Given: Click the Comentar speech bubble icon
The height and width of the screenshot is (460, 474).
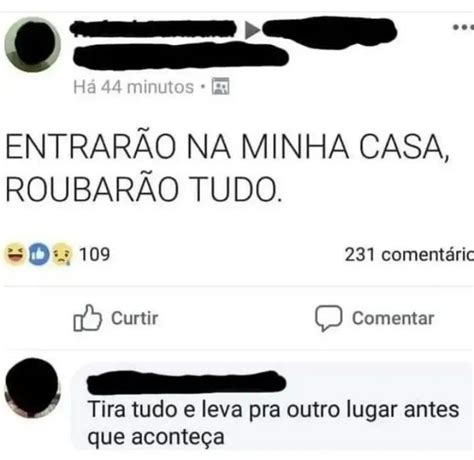Looking at the screenshot, I should point(328,318).
